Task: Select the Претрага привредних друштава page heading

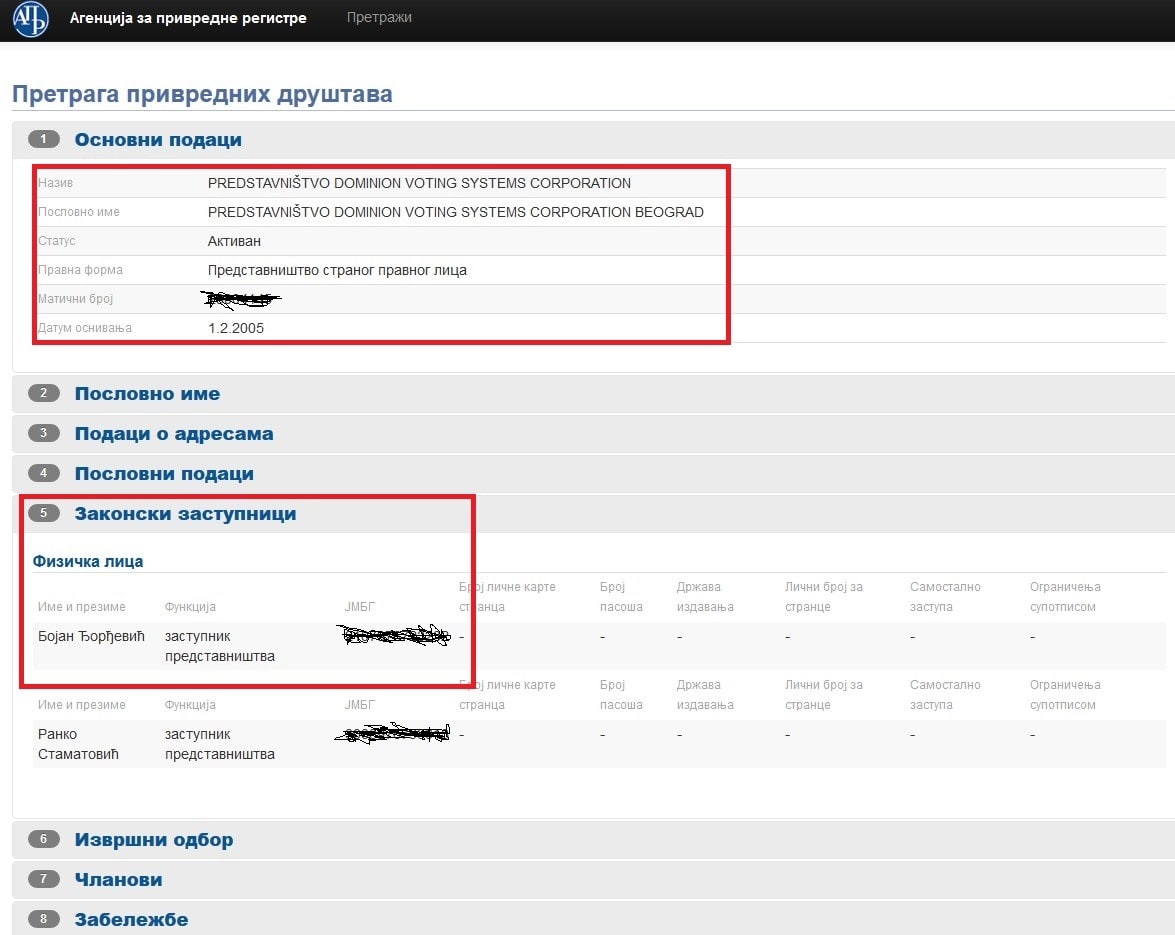Action: (202, 94)
